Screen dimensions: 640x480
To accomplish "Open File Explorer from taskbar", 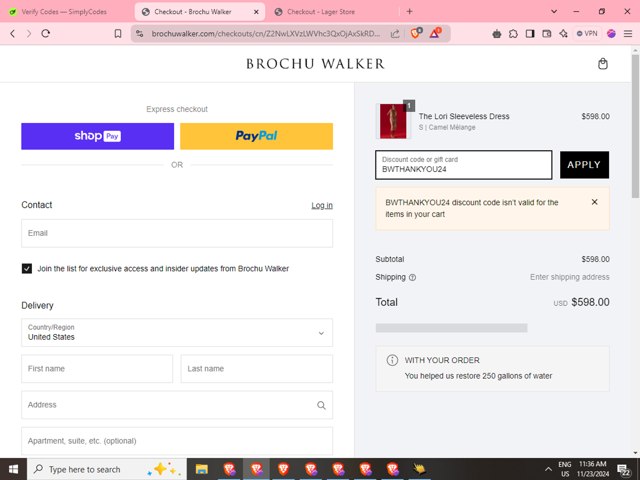I will [202, 469].
